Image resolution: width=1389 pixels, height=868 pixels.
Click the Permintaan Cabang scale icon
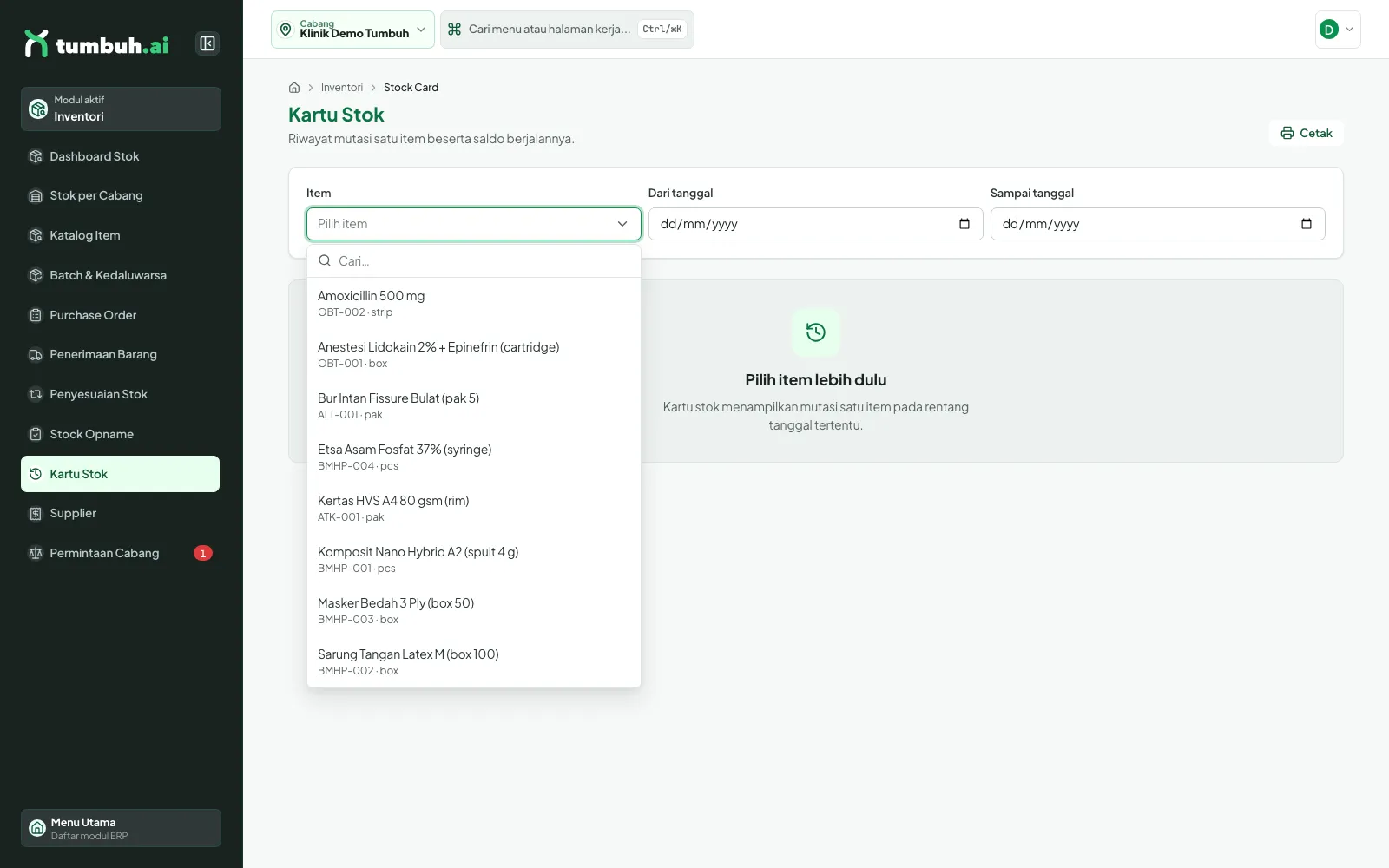pyautogui.click(x=36, y=553)
